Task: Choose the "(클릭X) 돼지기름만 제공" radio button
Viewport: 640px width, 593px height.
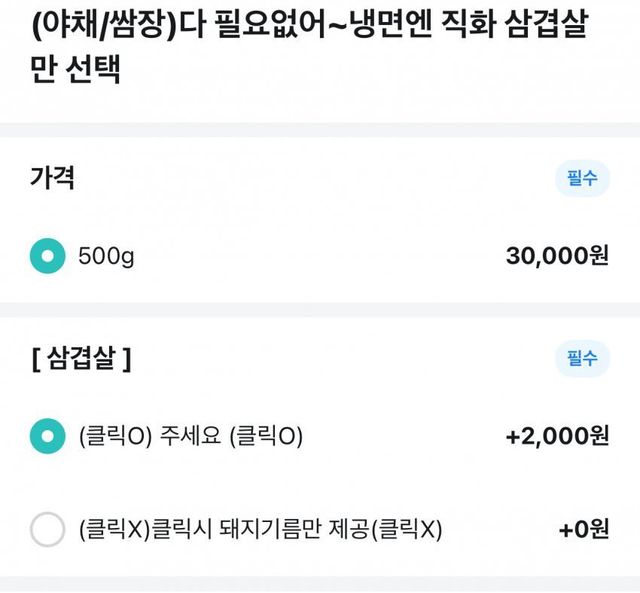Action: click(x=47, y=529)
